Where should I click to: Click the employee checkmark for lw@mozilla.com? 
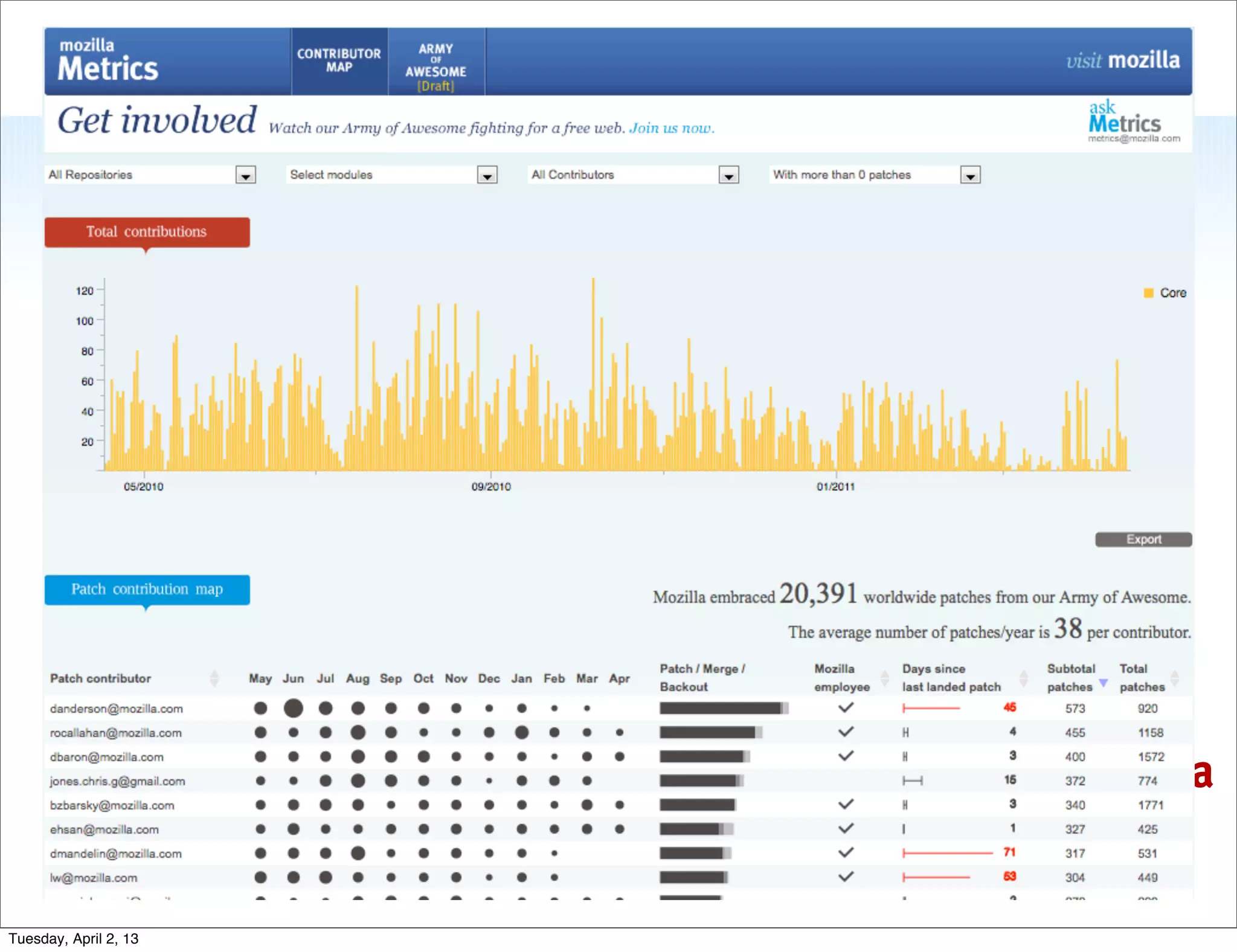pos(846,876)
